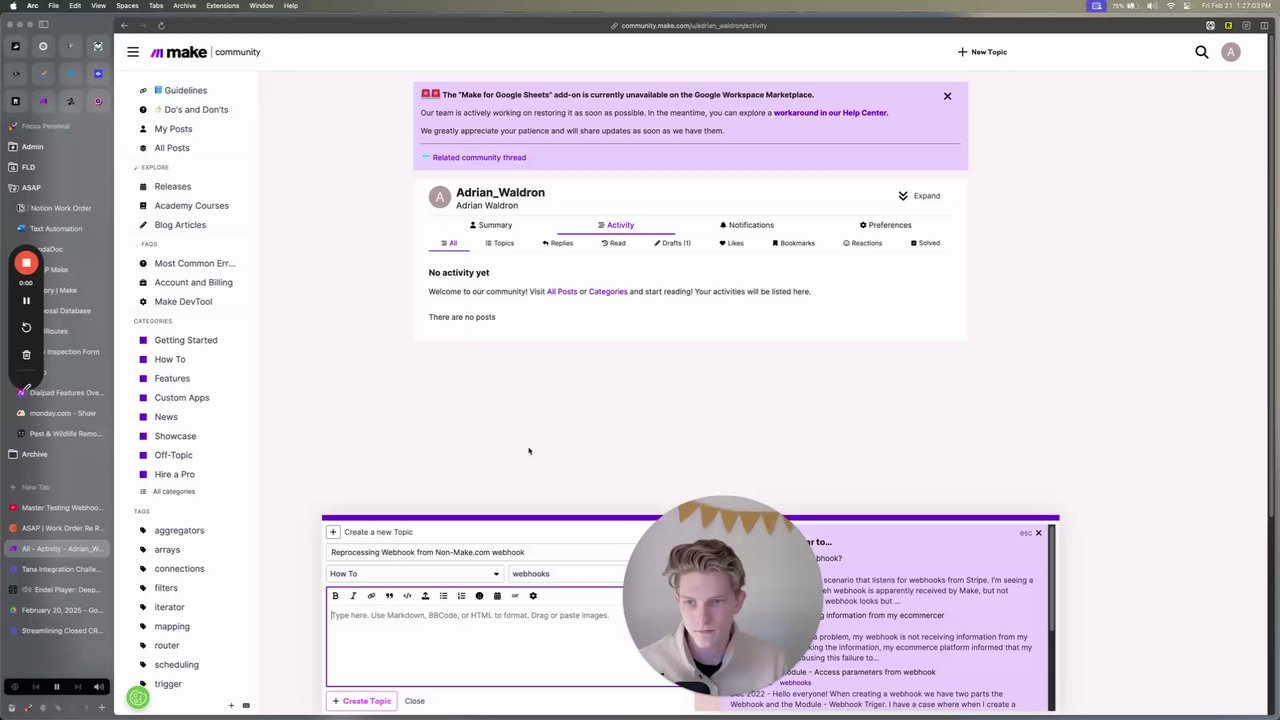Dismiss the Google Sheets announcement banner
The image size is (1280, 720).
tap(947, 96)
